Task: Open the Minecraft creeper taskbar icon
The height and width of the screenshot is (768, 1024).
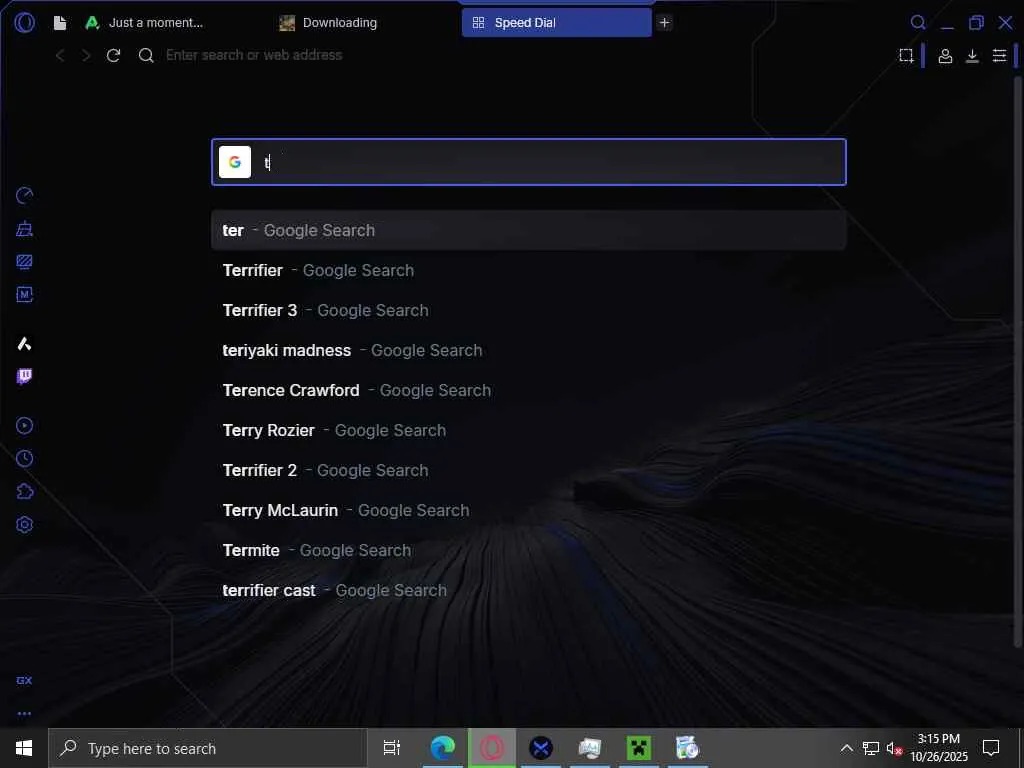Action: (x=639, y=748)
